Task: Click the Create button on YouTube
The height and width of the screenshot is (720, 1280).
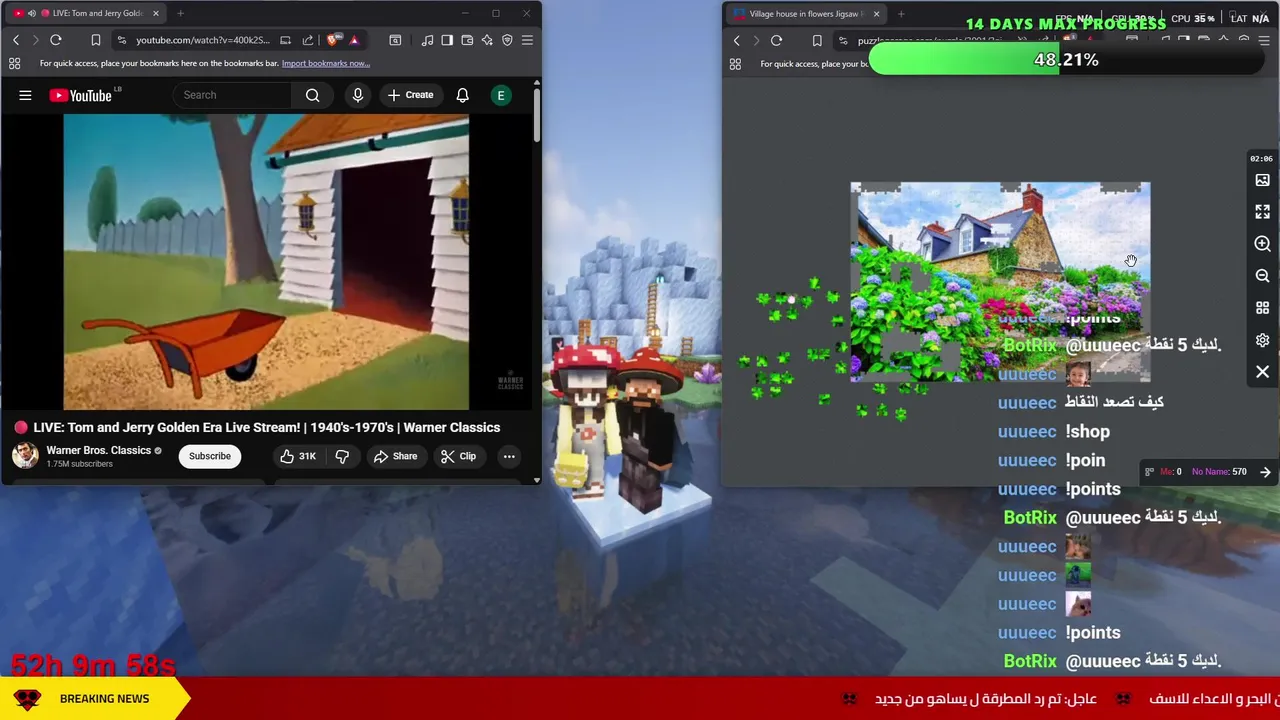Action: click(411, 95)
